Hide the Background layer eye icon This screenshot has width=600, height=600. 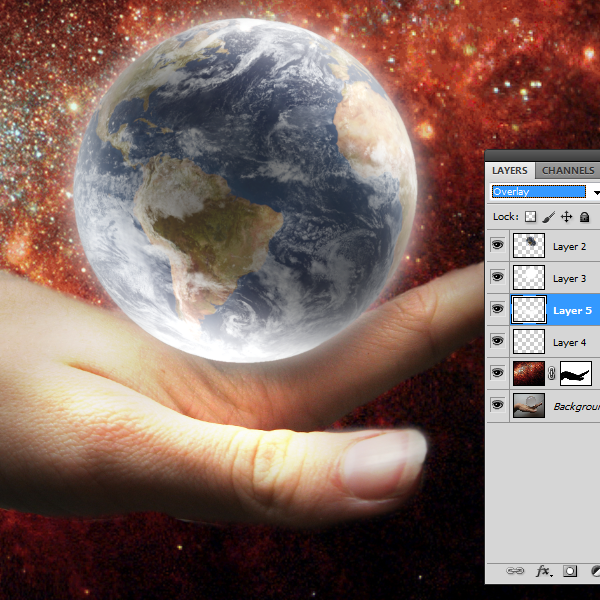pos(497,404)
